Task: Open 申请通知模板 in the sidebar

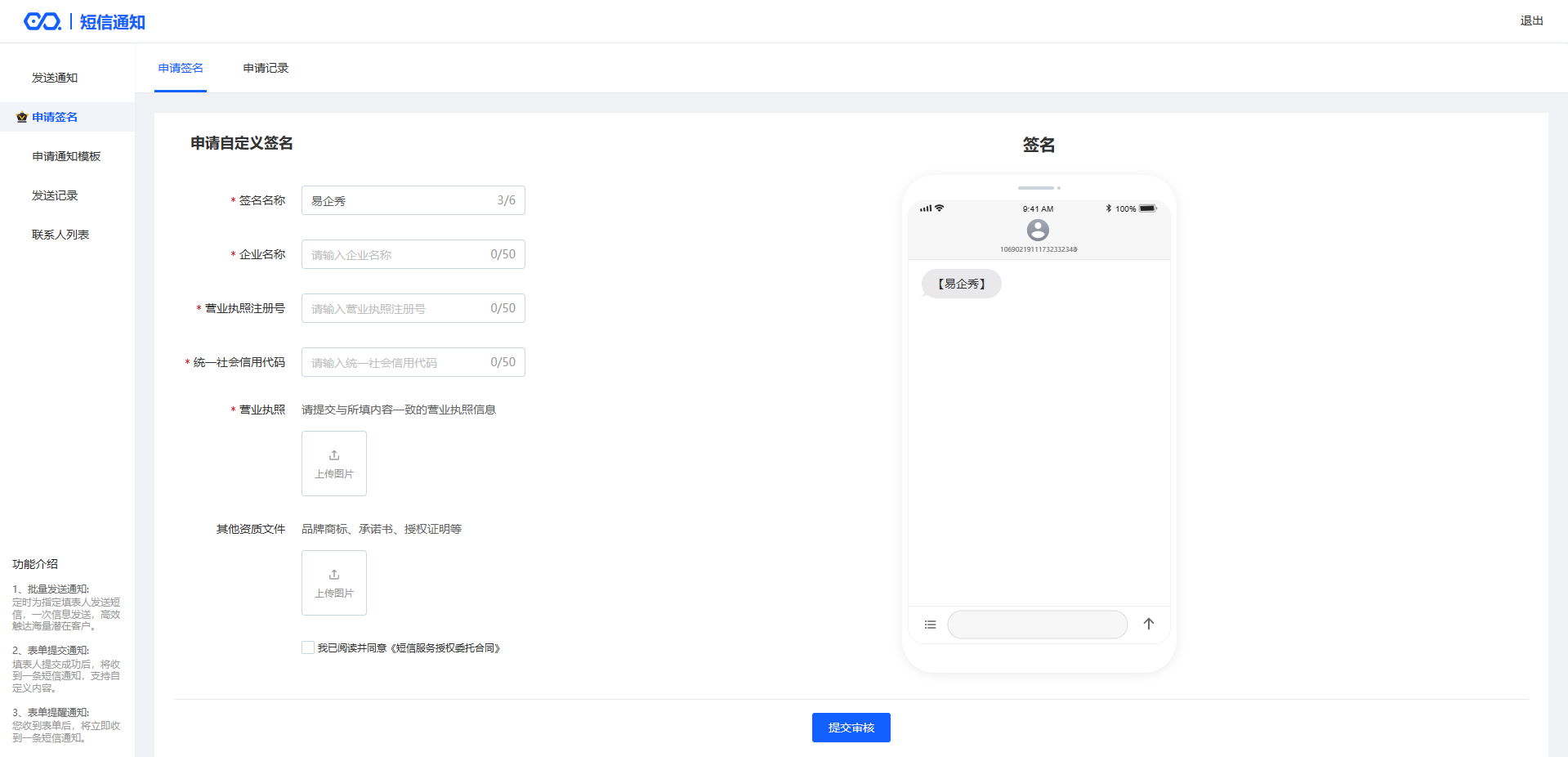Action: pyautogui.click(x=66, y=156)
